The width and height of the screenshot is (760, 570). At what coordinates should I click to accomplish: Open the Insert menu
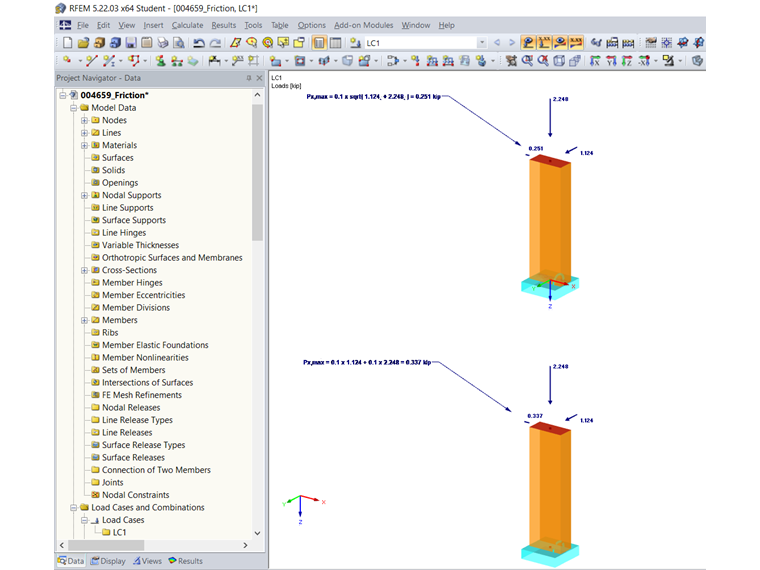pyautogui.click(x=153, y=25)
